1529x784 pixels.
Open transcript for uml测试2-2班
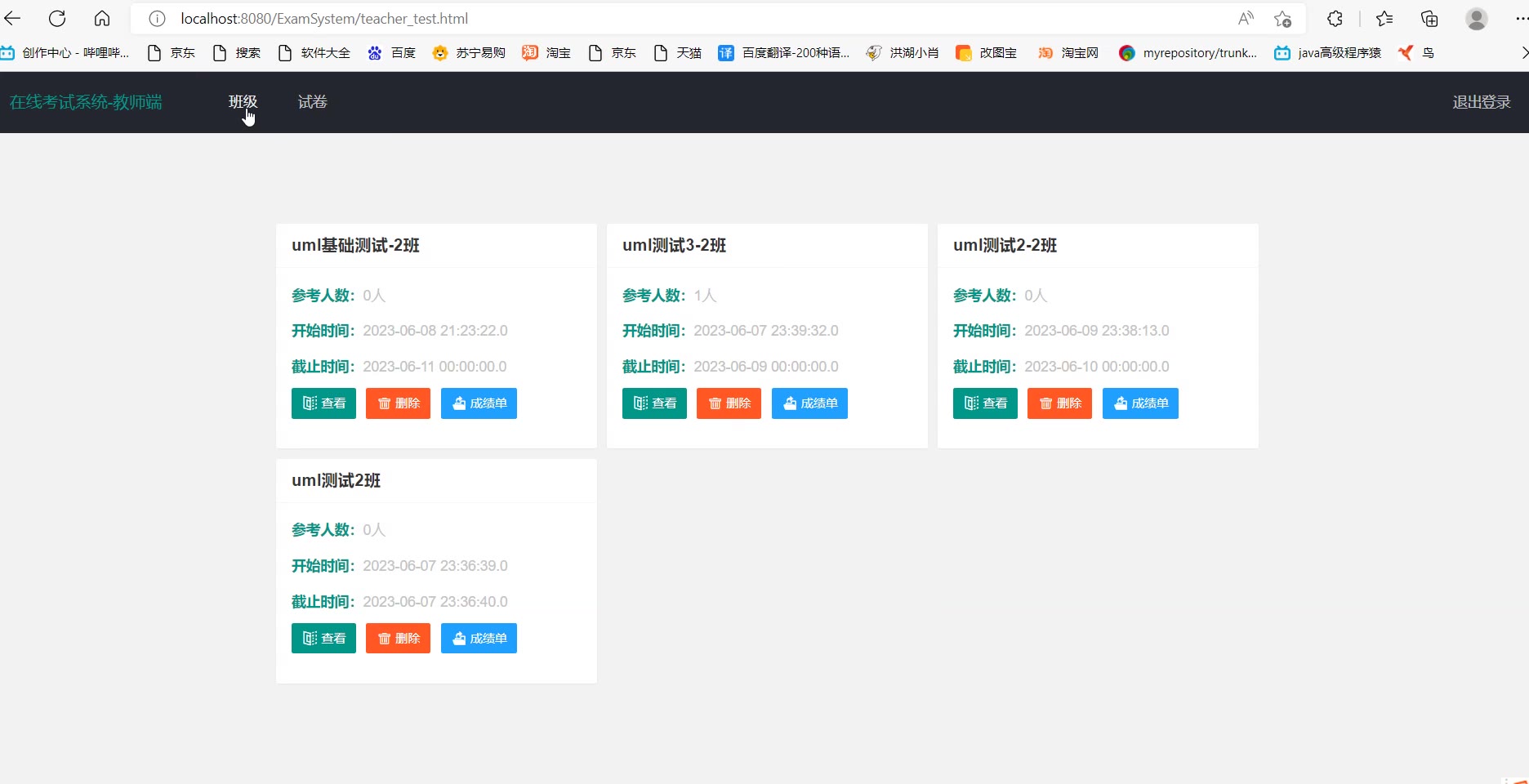[x=1140, y=403]
